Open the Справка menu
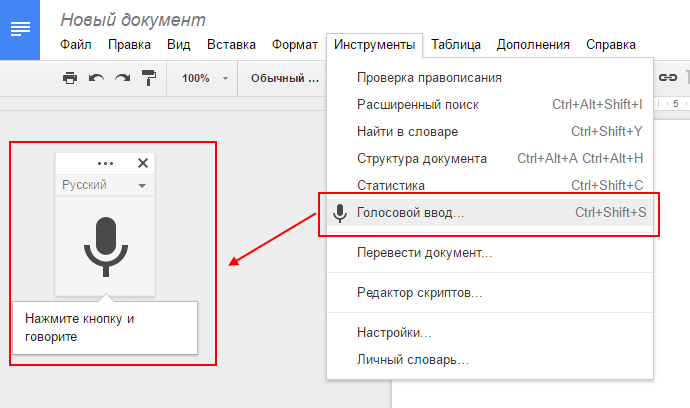 [610, 44]
